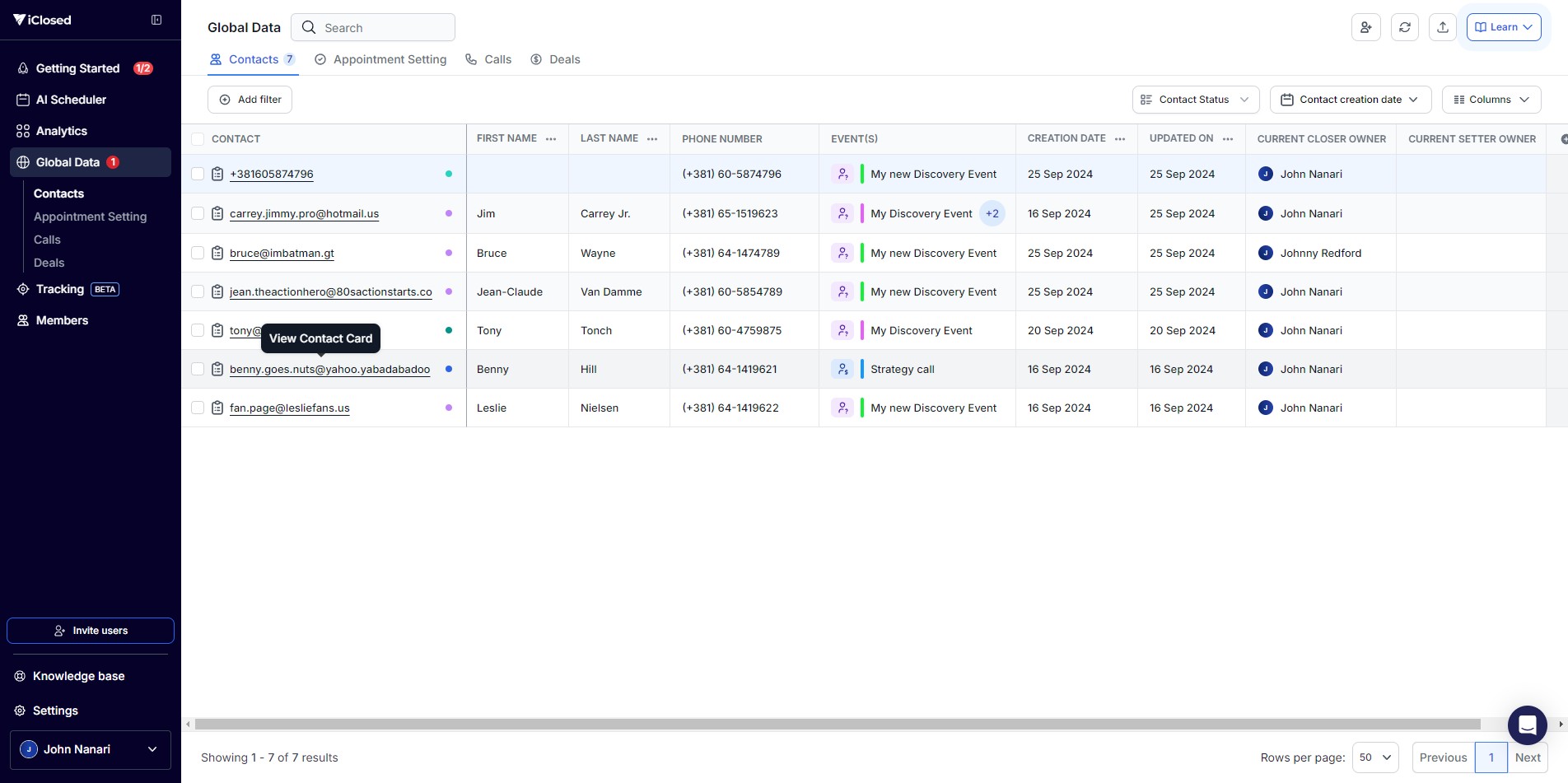Click the Invite users button
Viewport: 1568px width, 783px height.
point(91,631)
